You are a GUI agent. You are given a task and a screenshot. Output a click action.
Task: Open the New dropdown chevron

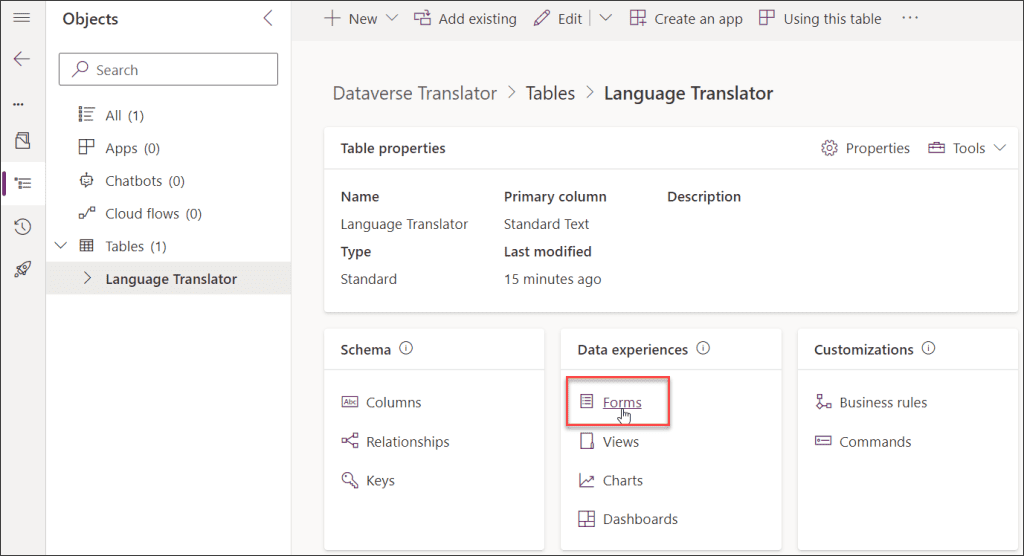[x=392, y=18]
